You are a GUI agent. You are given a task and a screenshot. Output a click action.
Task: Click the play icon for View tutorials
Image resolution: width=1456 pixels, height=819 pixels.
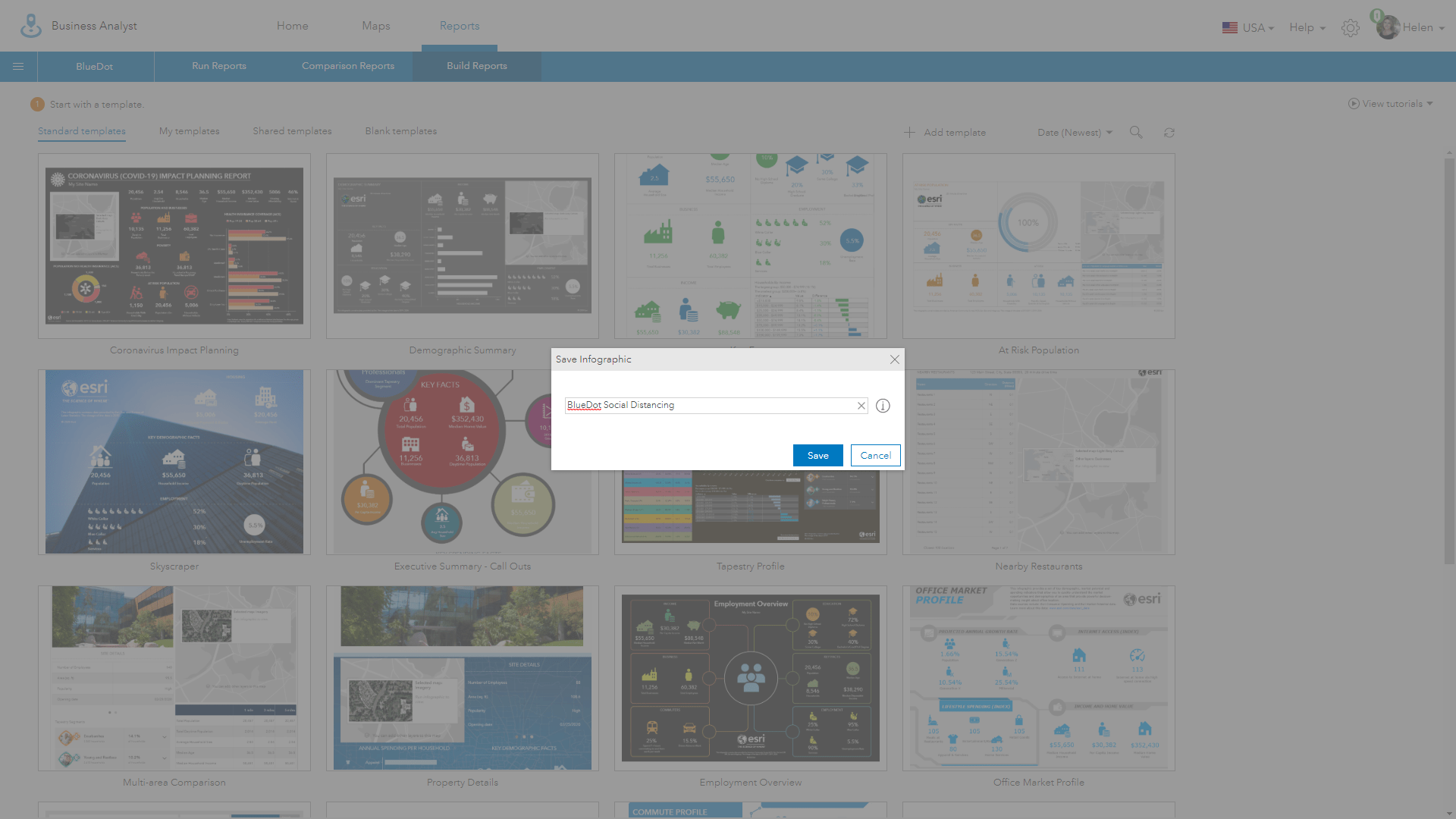click(x=1354, y=104)
